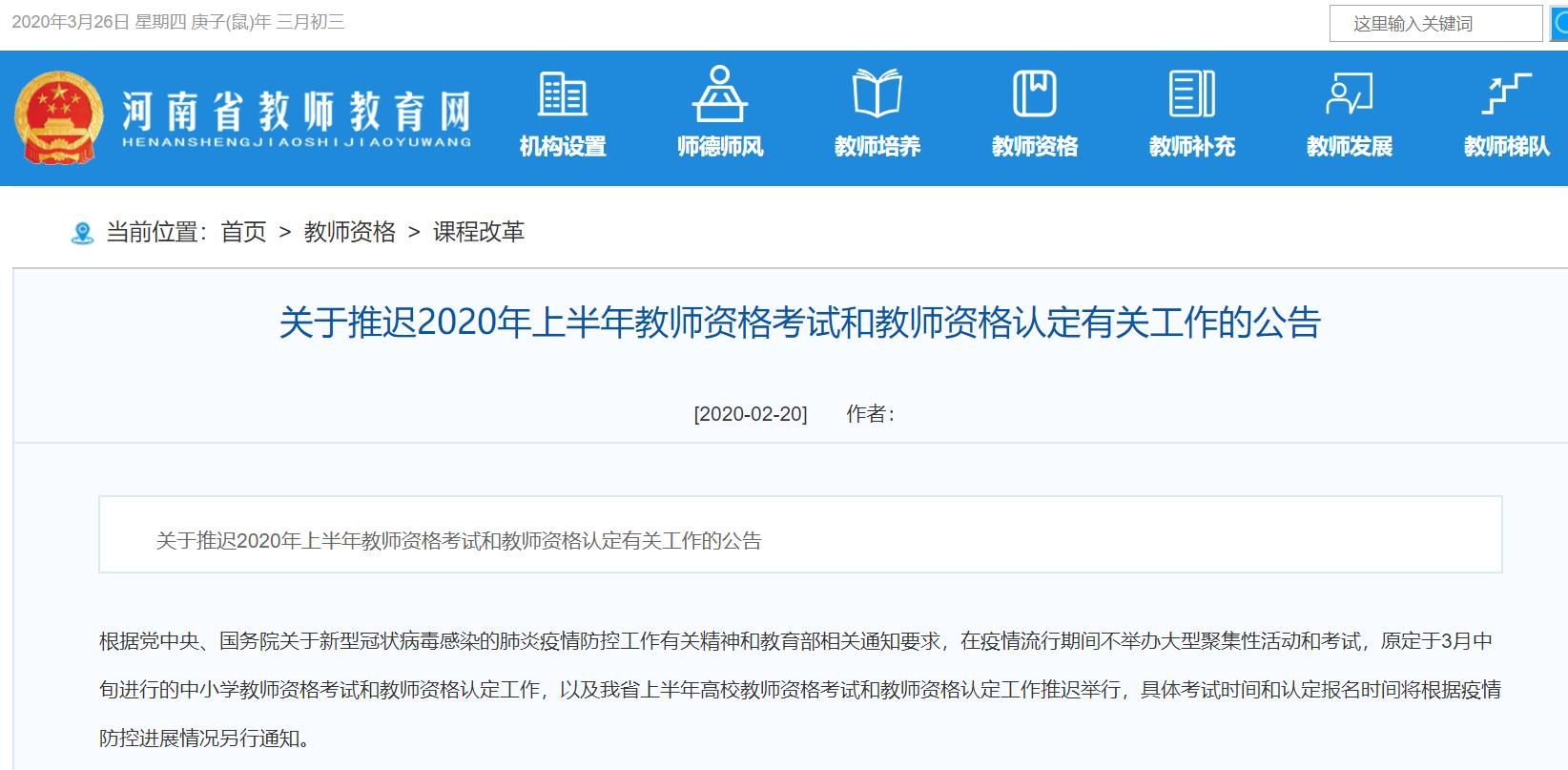This screenshot has width=1568, height=770.
Task: Click the 教师培养 open book icon
Action: 877,94
